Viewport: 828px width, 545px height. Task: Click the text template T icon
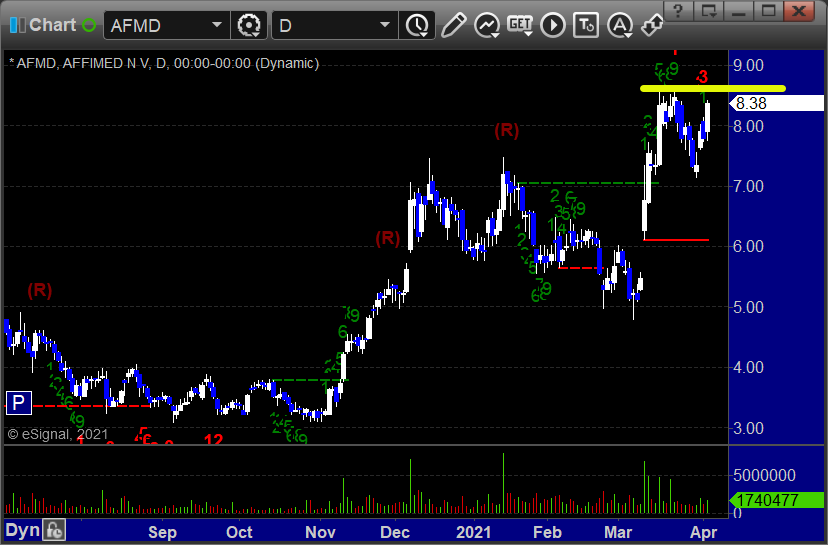click(586, 25)
